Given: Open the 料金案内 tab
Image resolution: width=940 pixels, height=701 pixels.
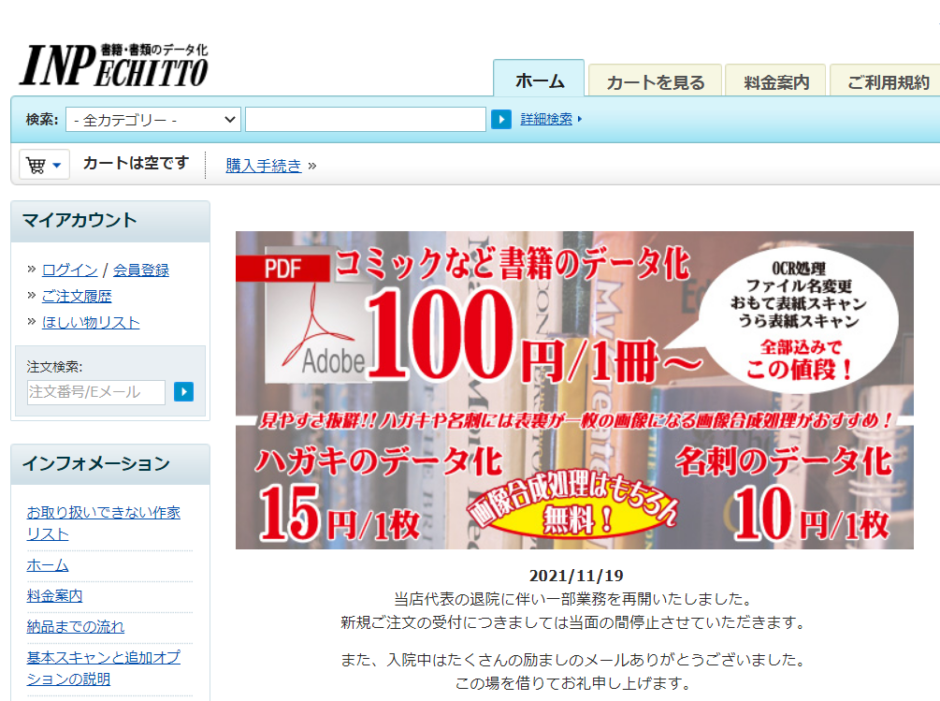Looking at the screenshot, I should point(776,83).
